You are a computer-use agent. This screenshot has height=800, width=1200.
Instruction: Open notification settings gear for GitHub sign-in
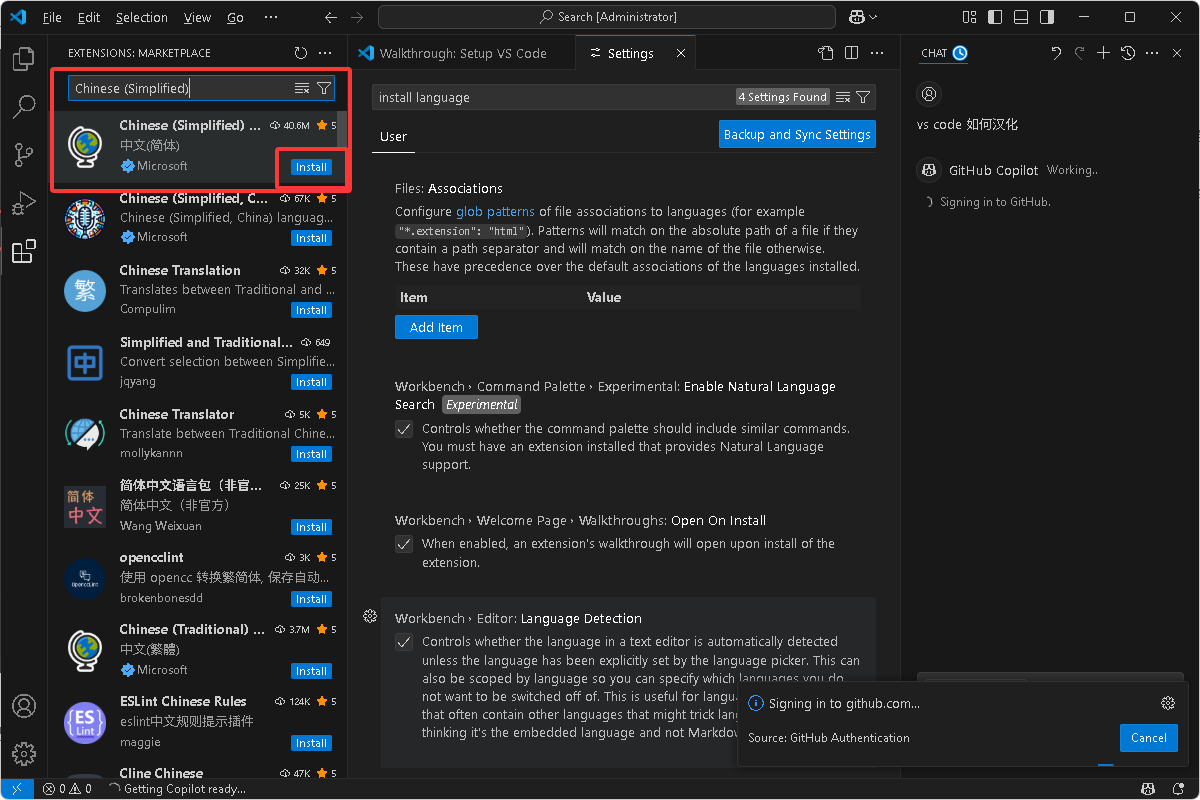(x=1167, y=703)
